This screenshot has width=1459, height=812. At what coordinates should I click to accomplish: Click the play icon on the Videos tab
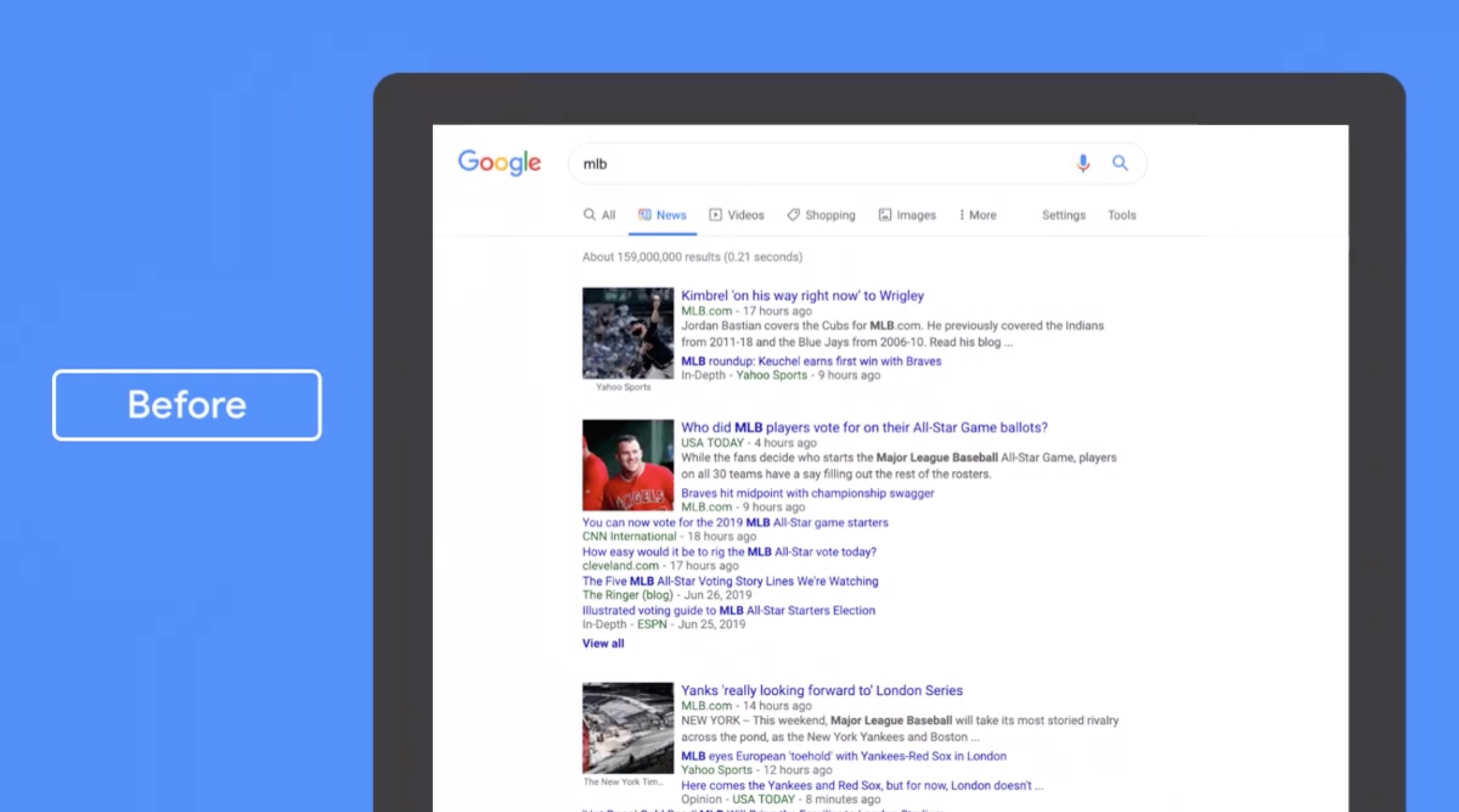pos(715,215)
